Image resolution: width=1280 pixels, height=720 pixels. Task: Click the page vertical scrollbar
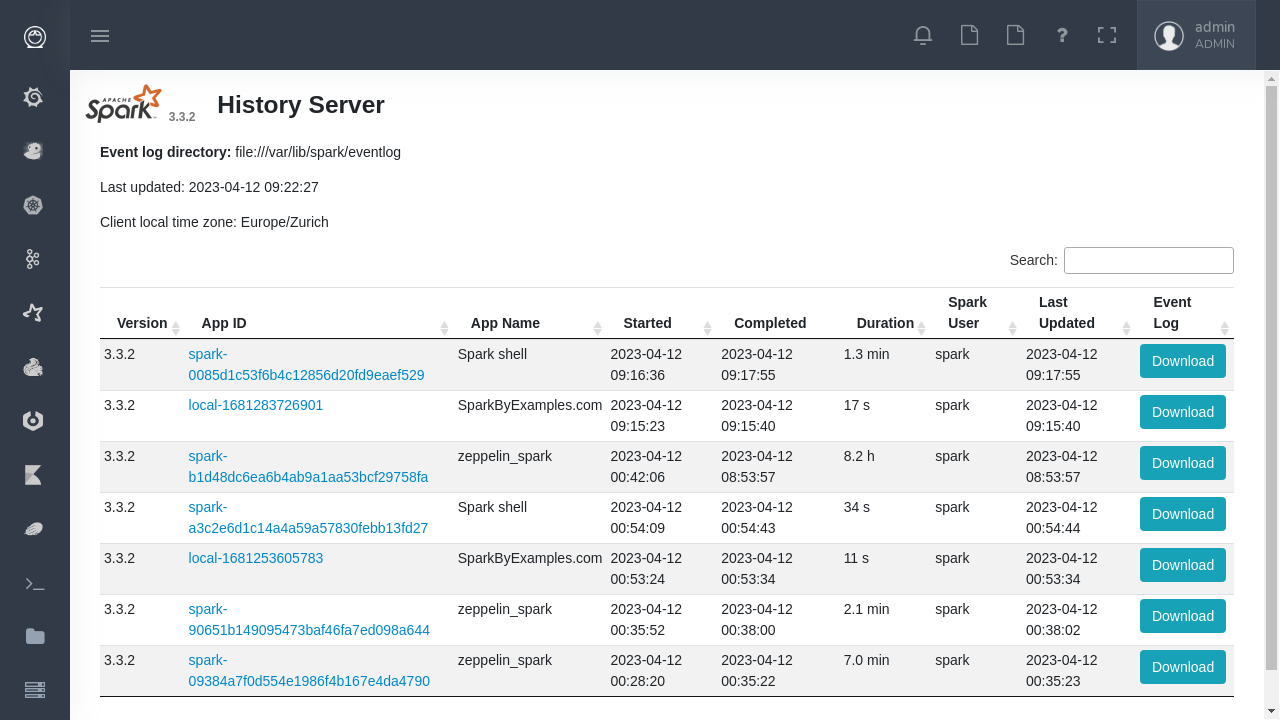1272,378
